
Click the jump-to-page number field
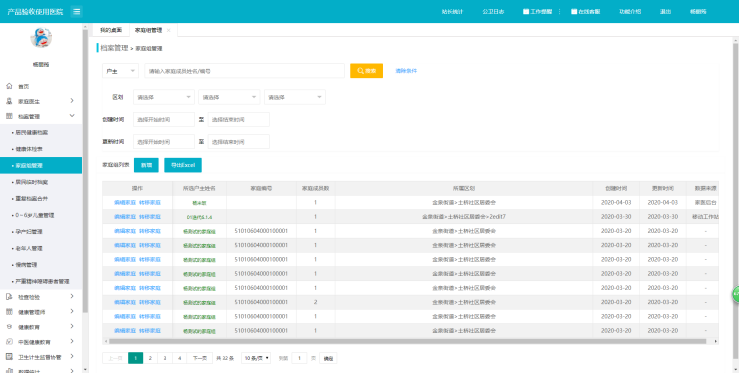click(x=299, y=358)
